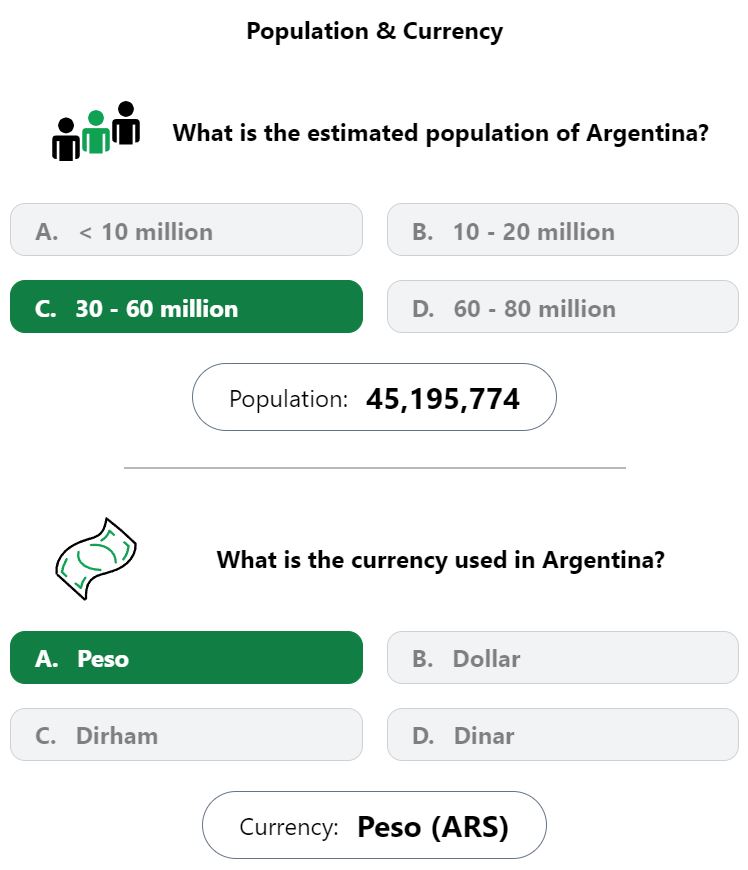Select answer A. < 10 million
This screenshot has height=870, width=748.
pyautogui.click(x=186, y=230)
